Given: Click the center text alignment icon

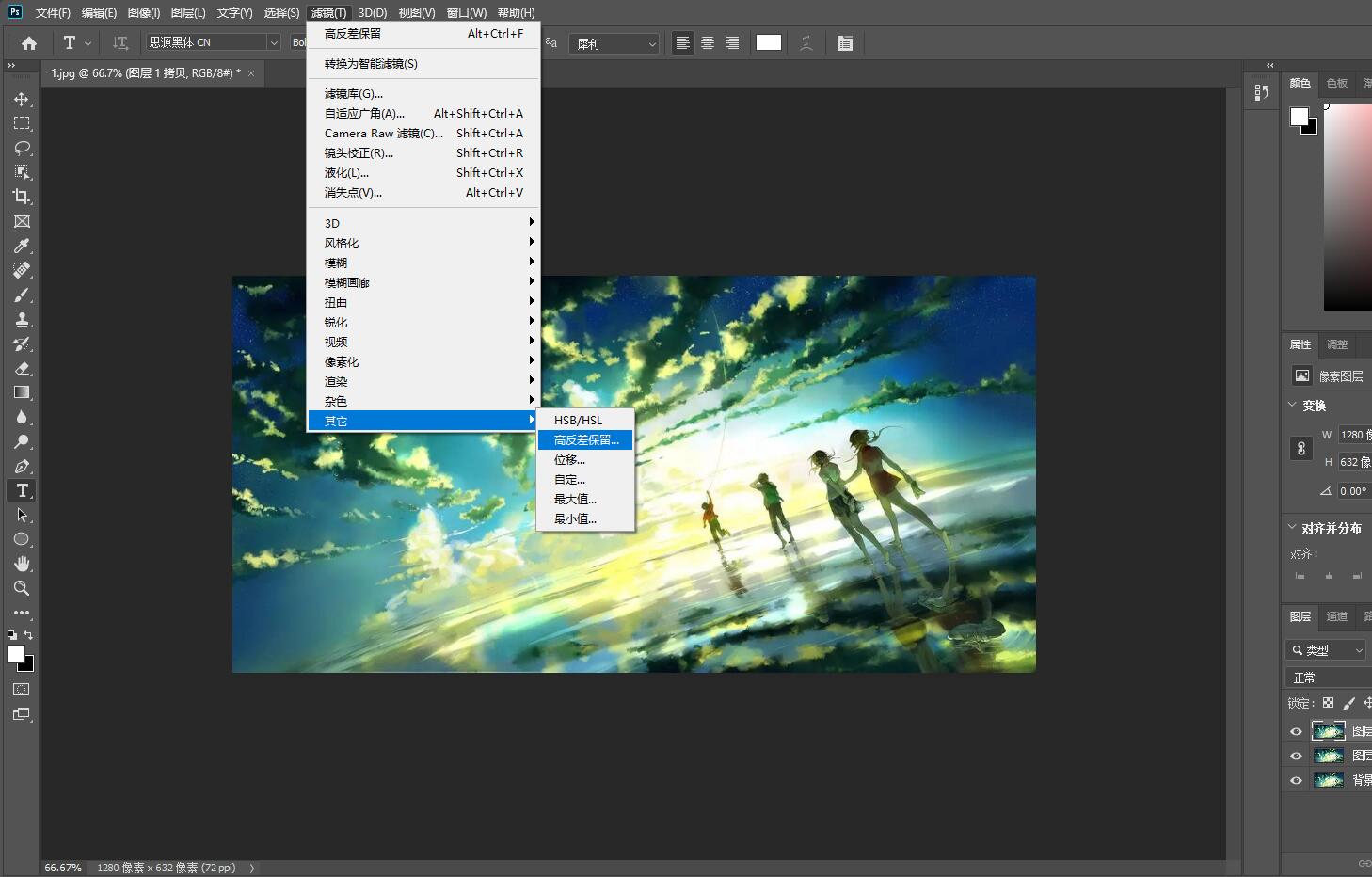Looking at the screenshot, I should pyautogui.click(x=708, y=43).
